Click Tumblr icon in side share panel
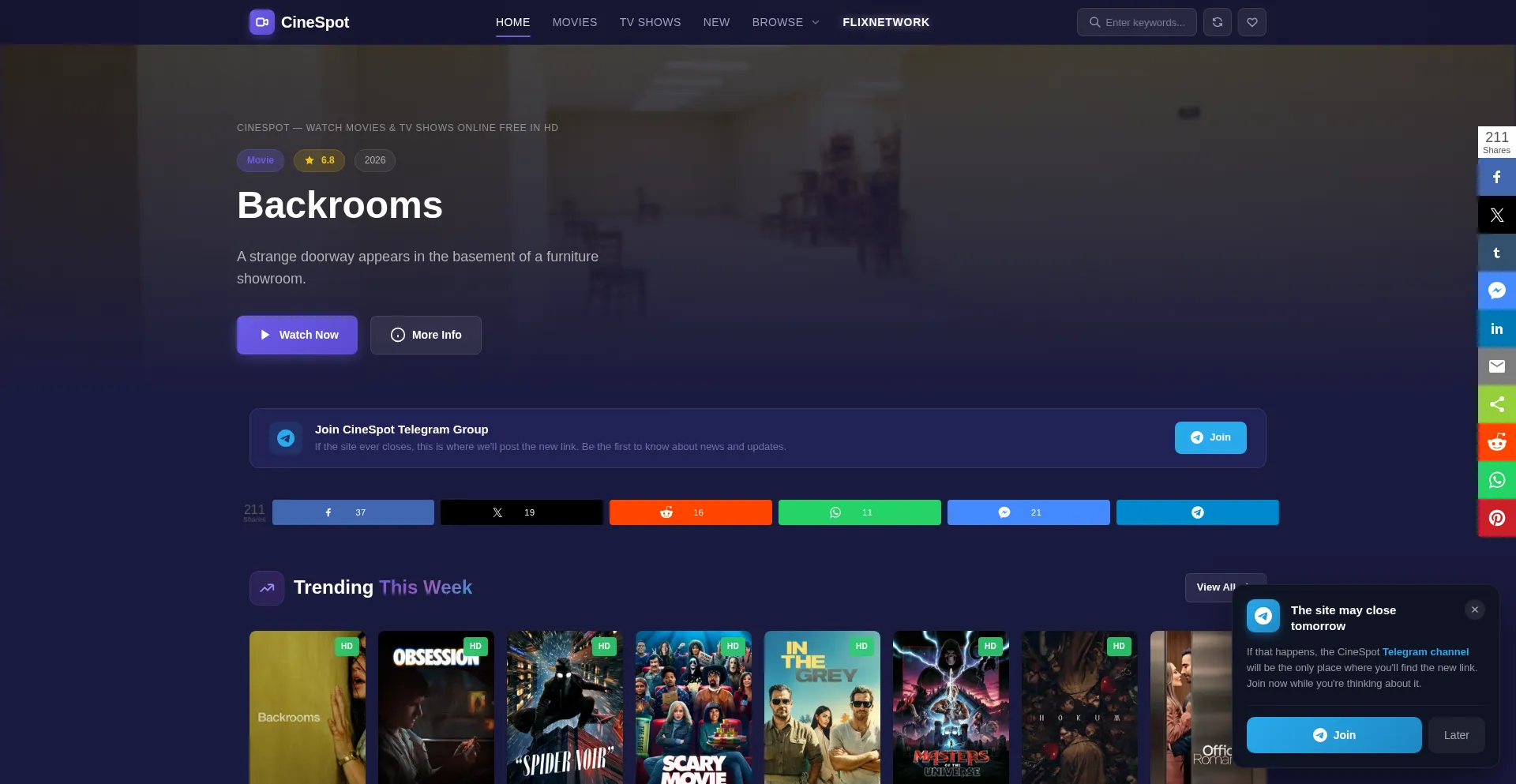This screenshot has height=784, width=1516. point(1497,253)
